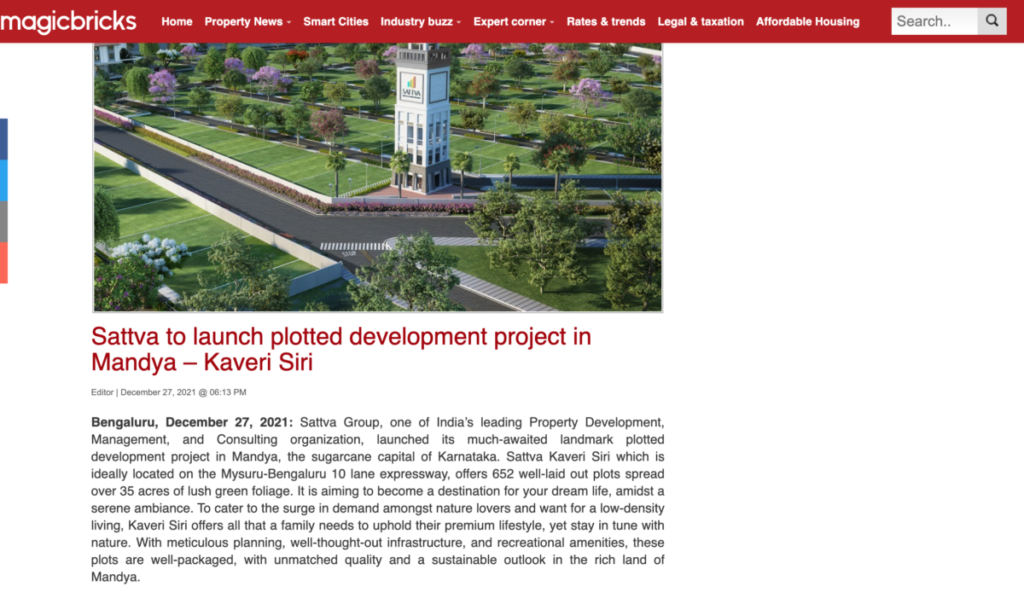Navigate to Affordable Housing
Image resolution: width=1024 pixels, height=592 pixels.
(x=807, y=22)
